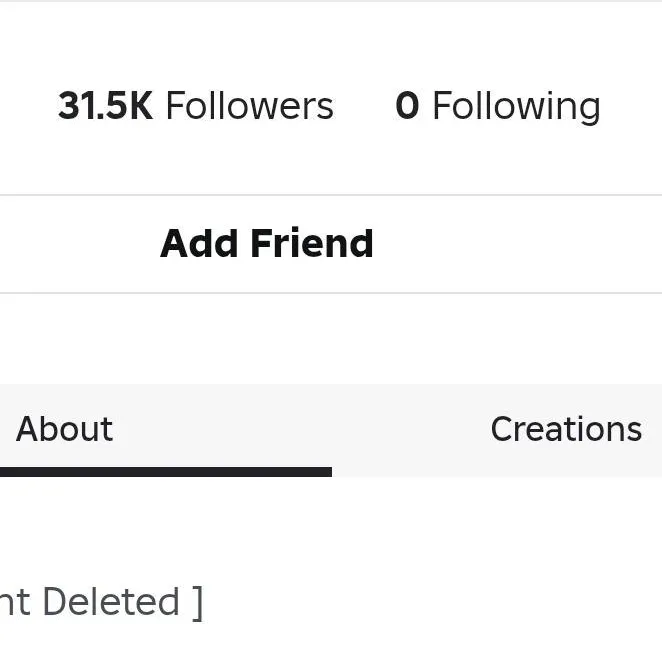Click the word Deleted in the description

tap(111, 602)
